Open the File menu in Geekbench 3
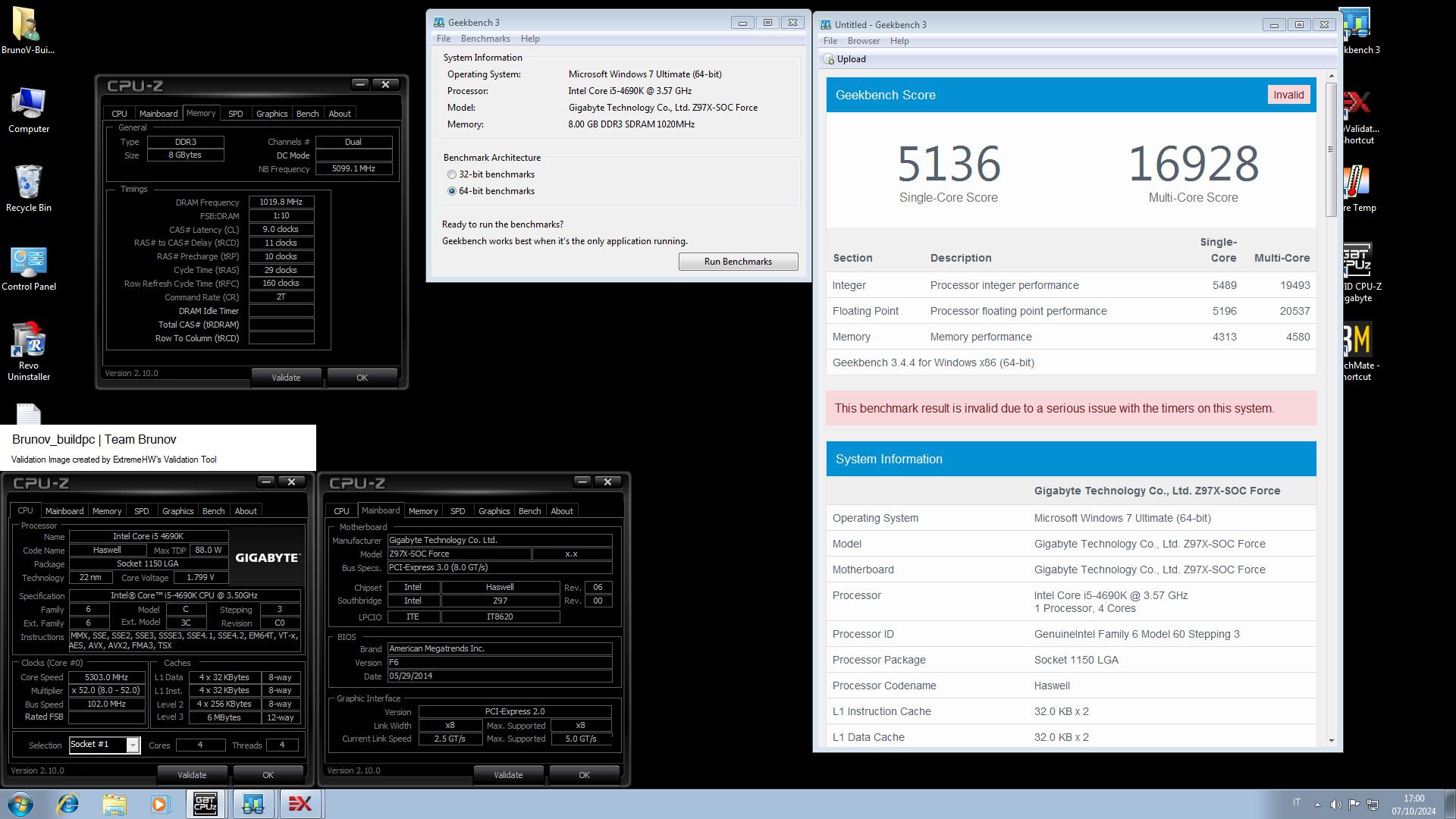This screenshot has height=819, width=1456. [x=444, y=39]
